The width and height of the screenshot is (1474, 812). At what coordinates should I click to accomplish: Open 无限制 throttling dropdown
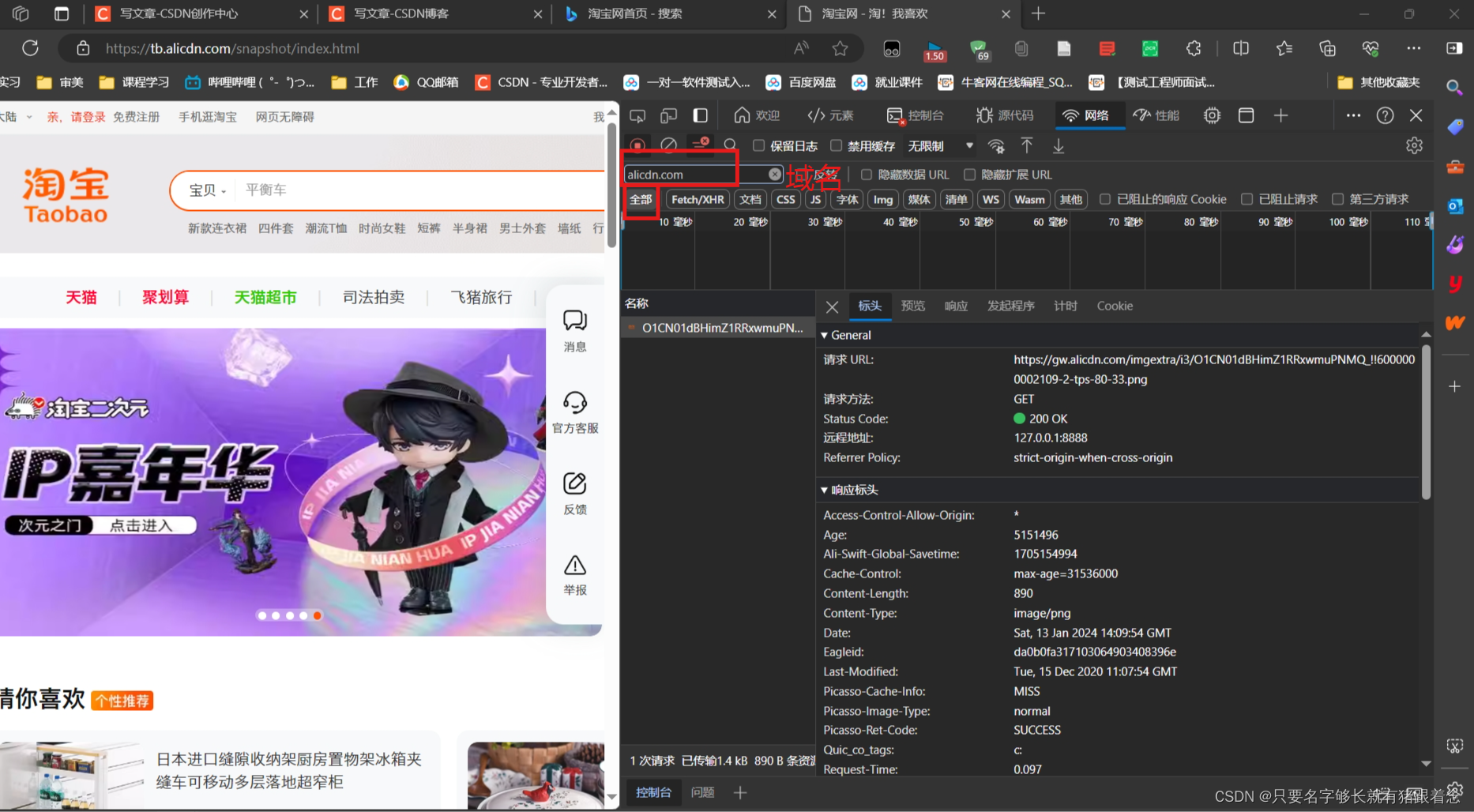click(940, 146)
